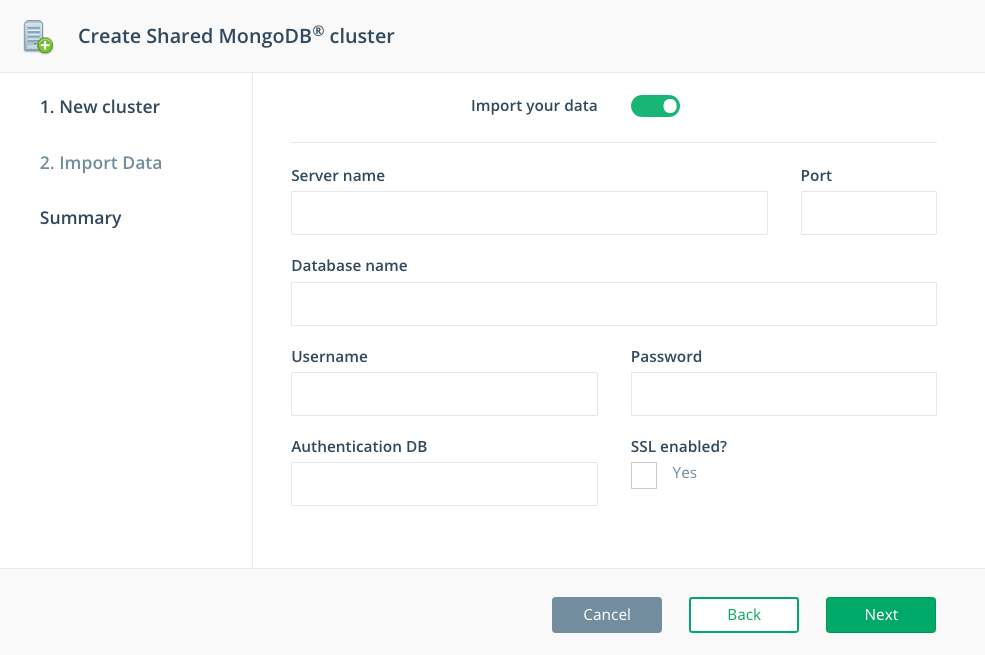The image size is (985, 655).
Task: Proceed with the Next button
Action: (x=881, y=615)
